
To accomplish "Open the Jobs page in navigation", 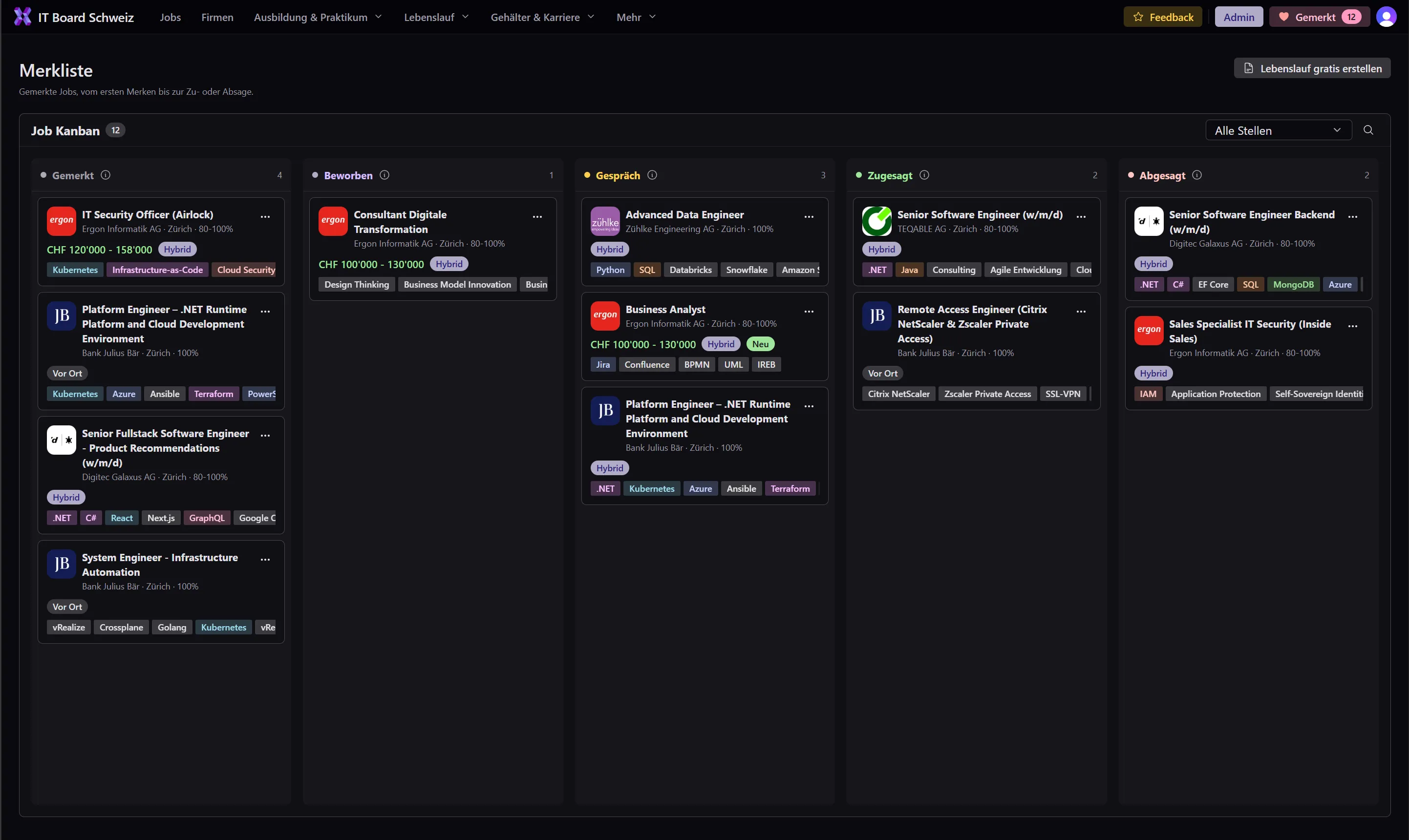I will 170,17.
